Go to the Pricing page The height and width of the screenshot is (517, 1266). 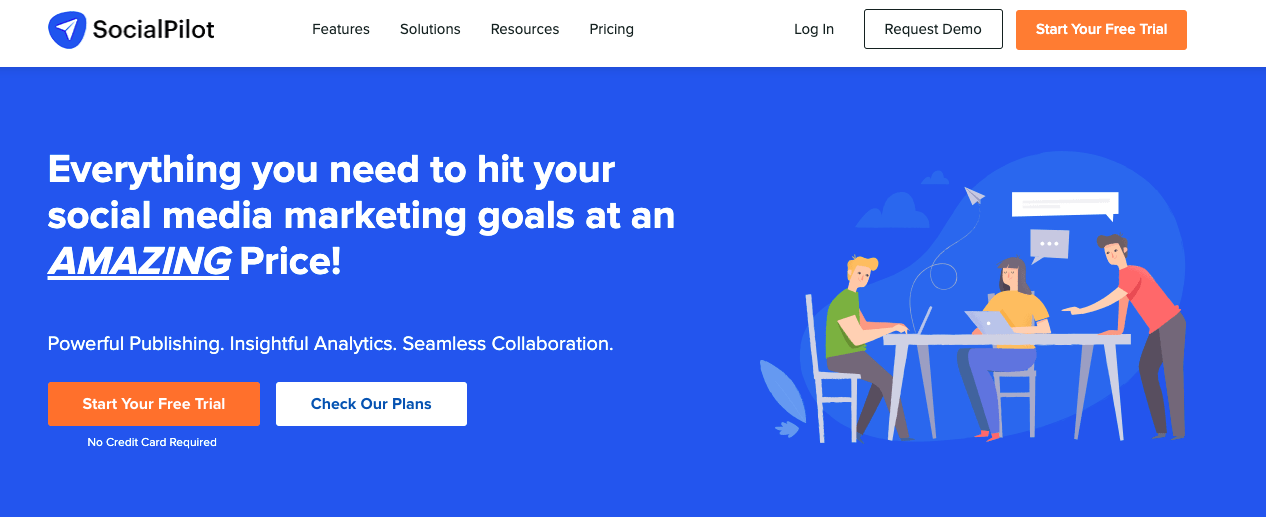[x=612, y=29]
